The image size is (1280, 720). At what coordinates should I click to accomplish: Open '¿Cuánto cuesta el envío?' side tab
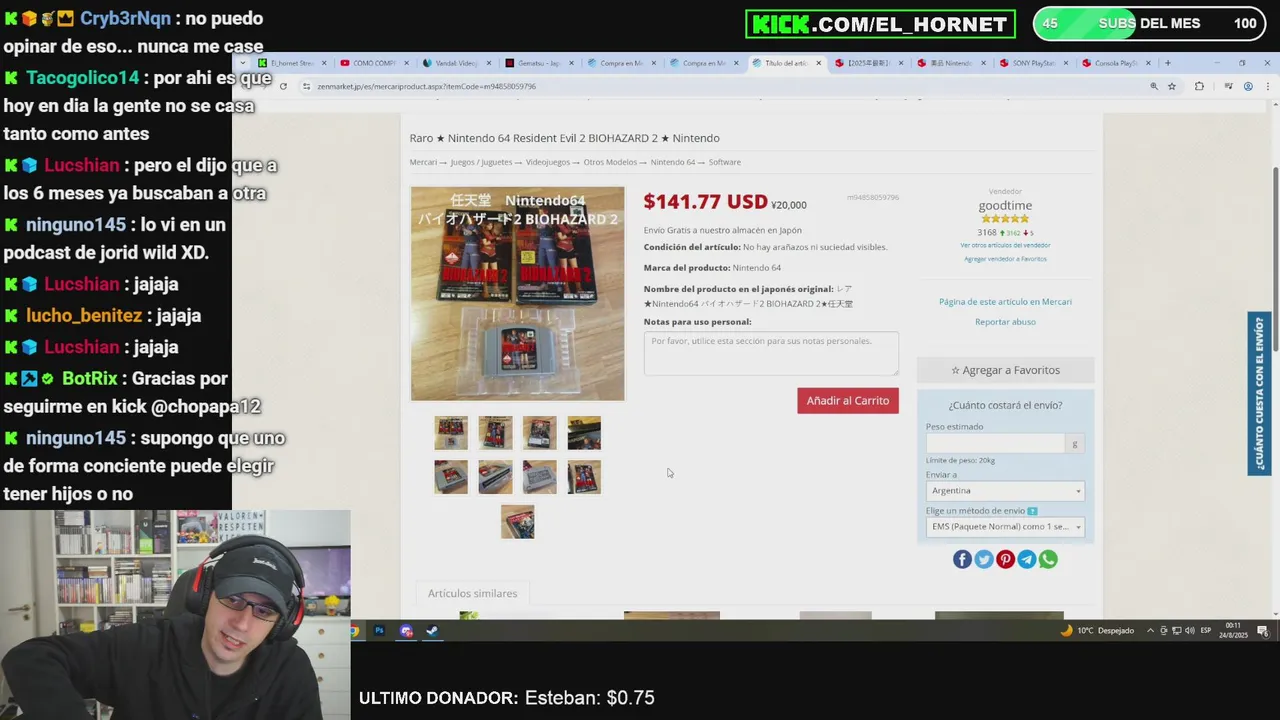tap(1259, 394)
